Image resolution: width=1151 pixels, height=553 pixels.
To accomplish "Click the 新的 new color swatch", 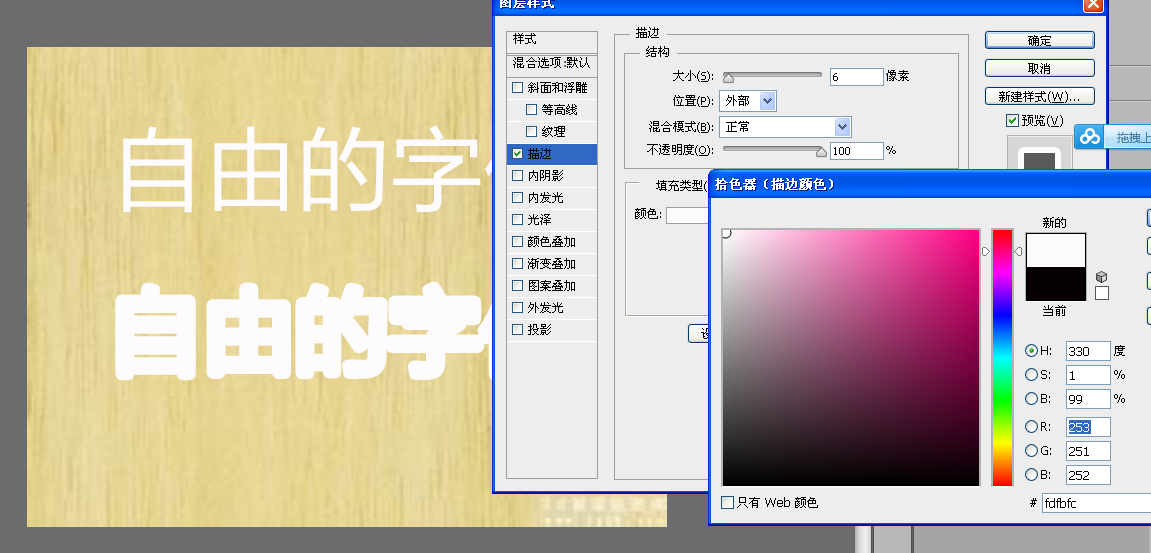I will 1056,250.
